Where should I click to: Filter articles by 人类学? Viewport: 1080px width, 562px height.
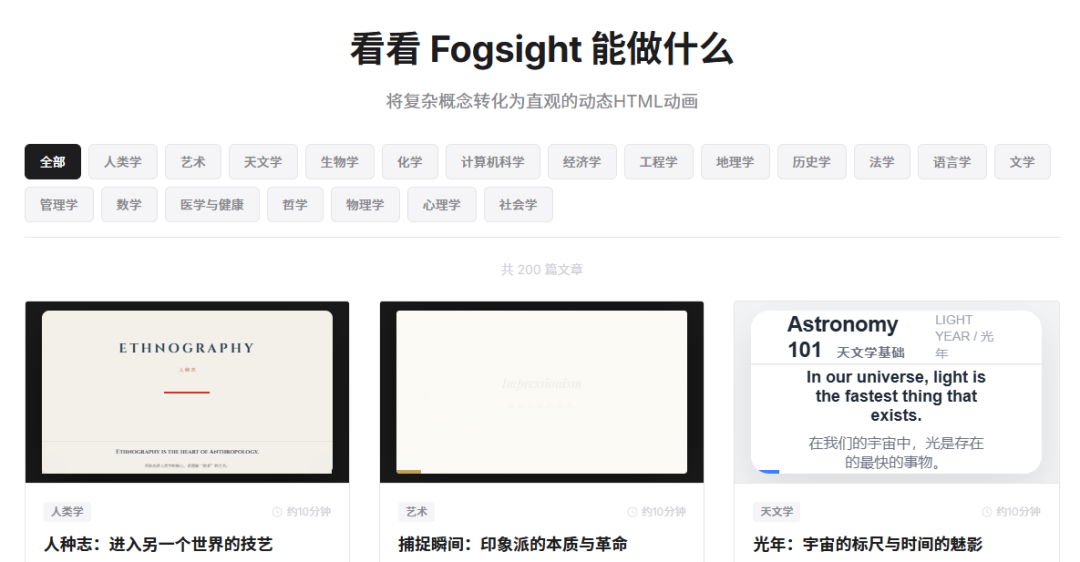point(123,162)
